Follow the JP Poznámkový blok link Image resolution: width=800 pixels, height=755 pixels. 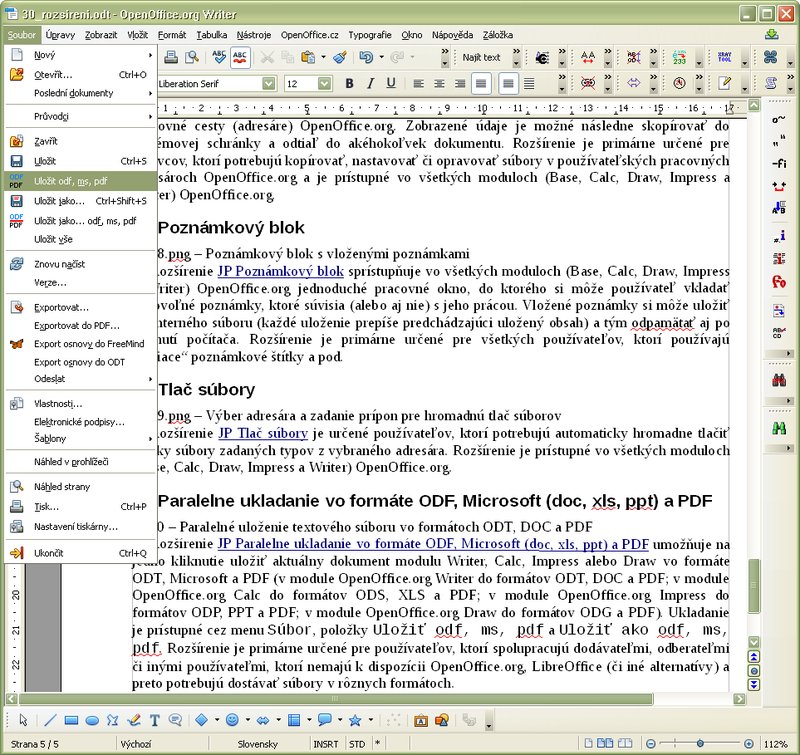pos(281,271)
